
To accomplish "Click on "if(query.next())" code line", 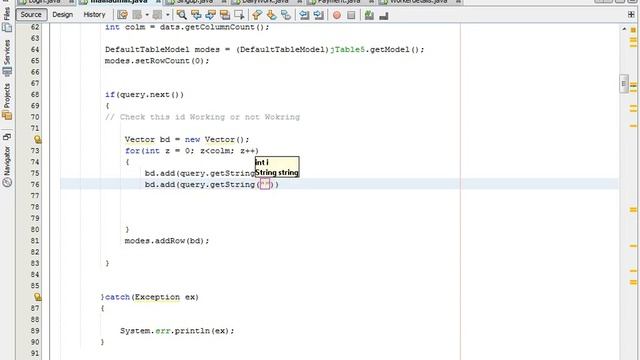I will point(144,95).
